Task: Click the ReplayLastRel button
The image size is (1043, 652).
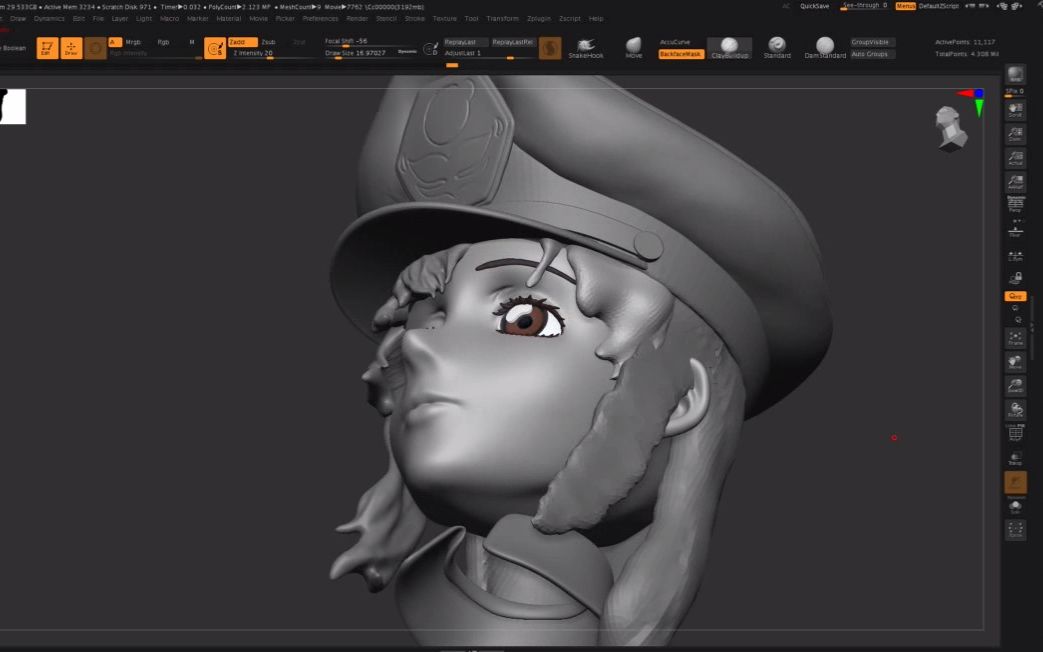Action: [x=513, y=42]
